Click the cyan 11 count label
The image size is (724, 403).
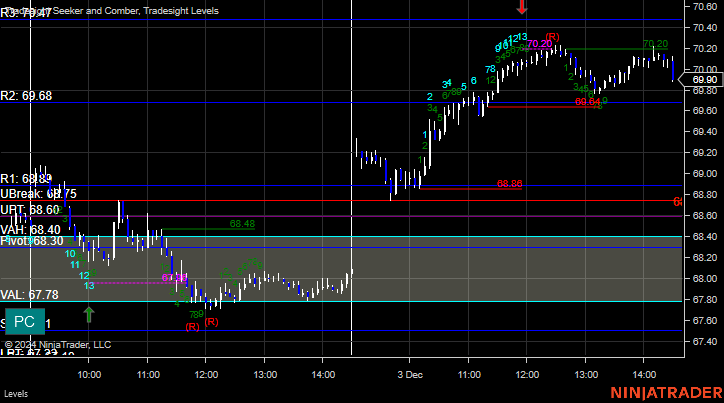[x=75, y=265]
